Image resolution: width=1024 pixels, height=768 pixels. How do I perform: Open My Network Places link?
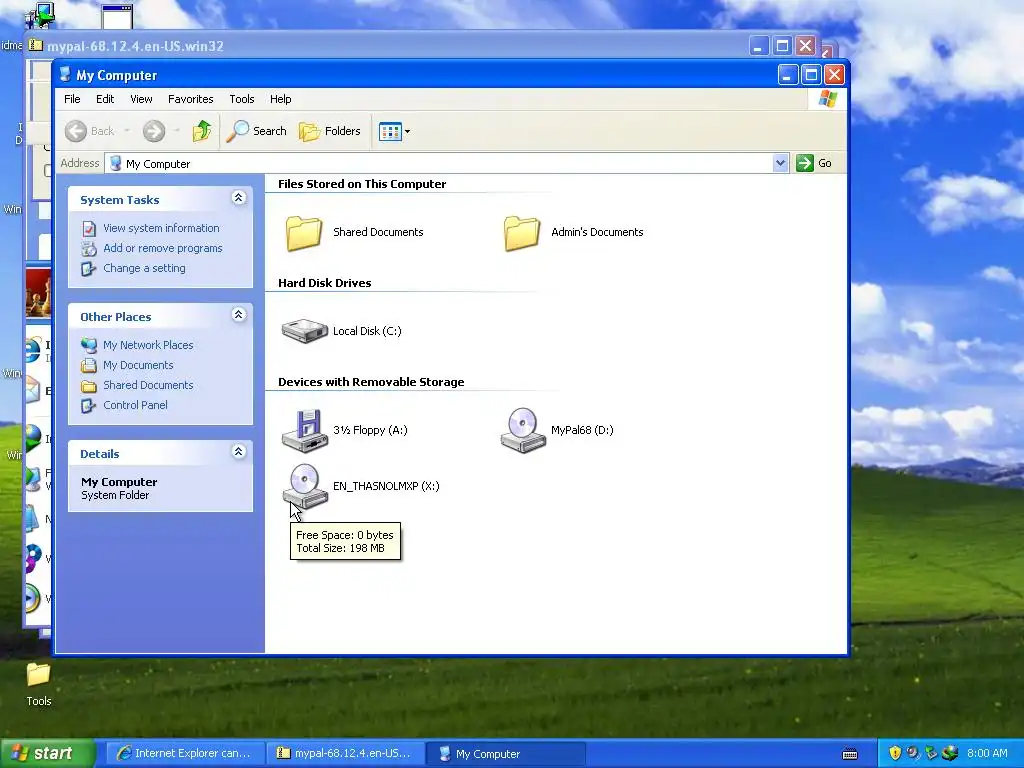pos(148,345)
